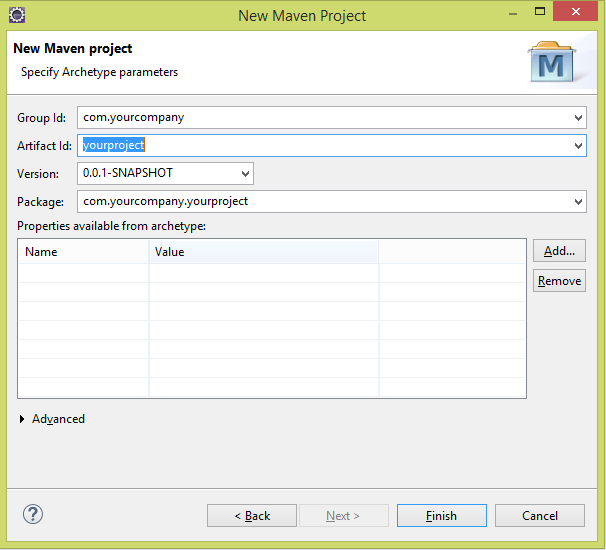606x550 pixels.
Task: Click the disabled Next button
Action: (344, 516)
